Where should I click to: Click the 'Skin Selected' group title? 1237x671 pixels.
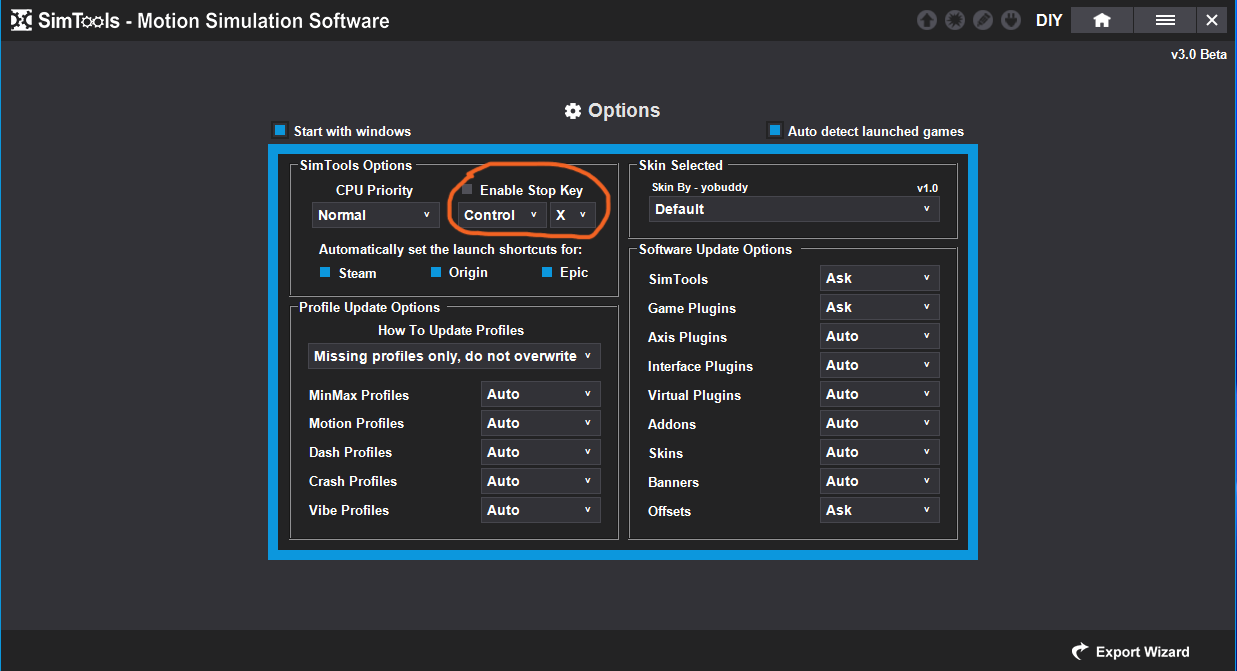(681, 165)
